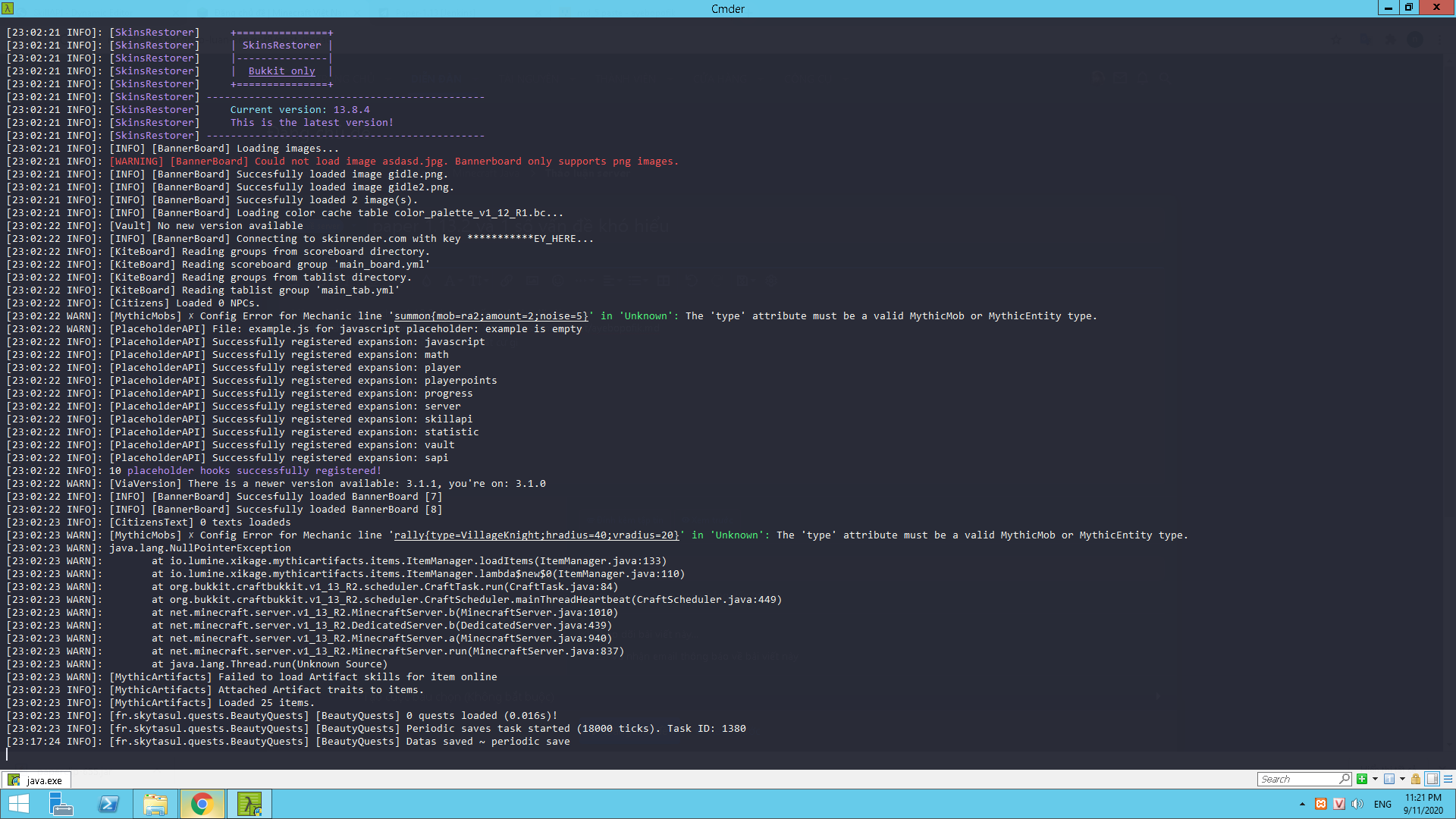Click the summon mechanic line link
This screenshot has height=819, width=1456.
click(491, 315)
